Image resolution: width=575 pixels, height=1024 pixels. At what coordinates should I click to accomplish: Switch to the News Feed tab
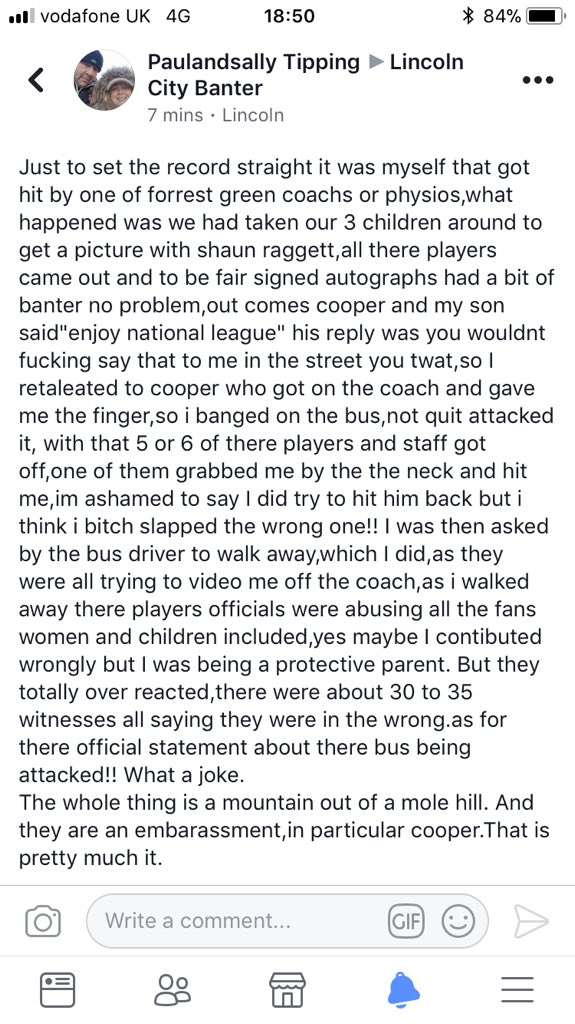pos(58,989)
